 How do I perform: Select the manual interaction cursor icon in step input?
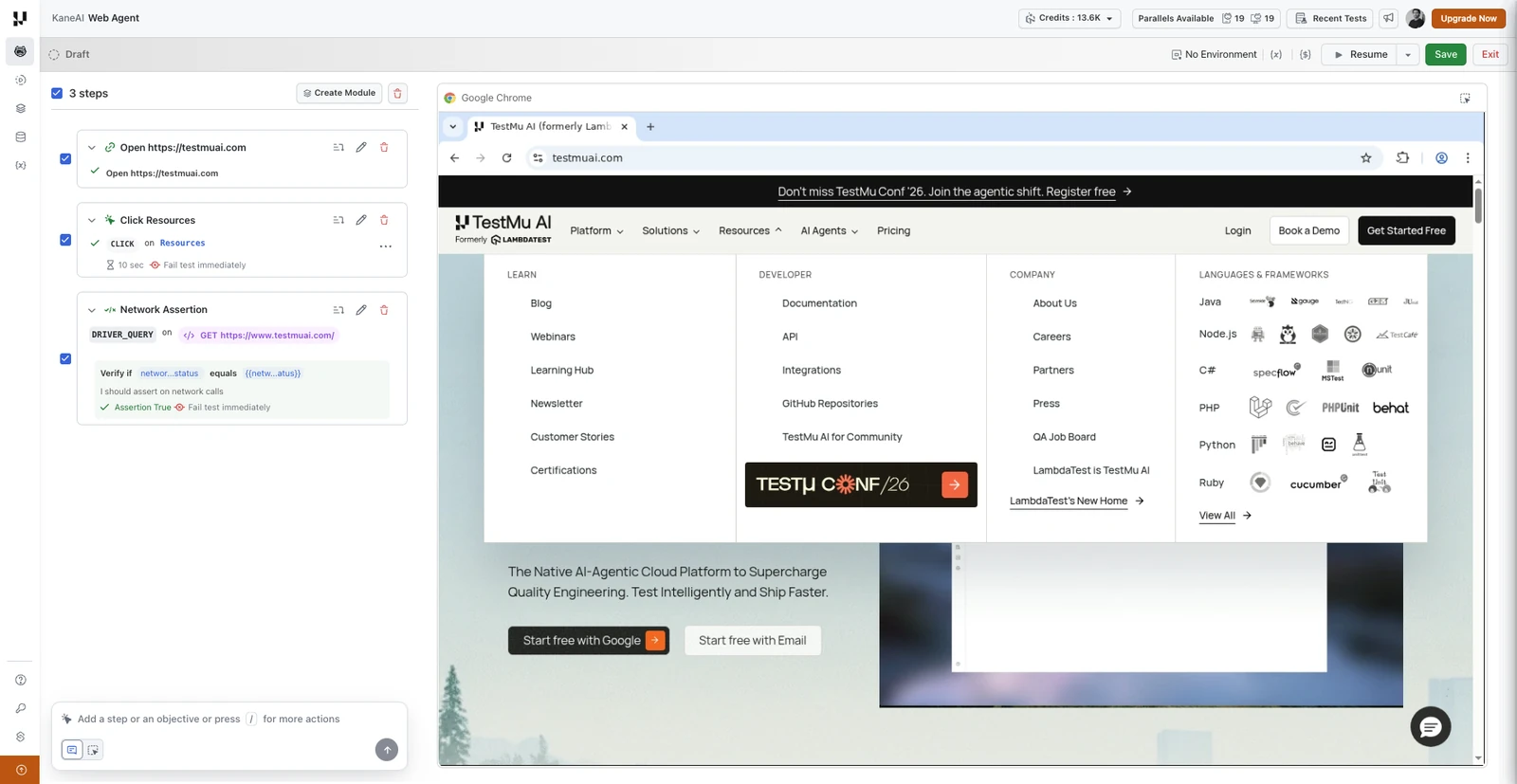coord(93,750)
